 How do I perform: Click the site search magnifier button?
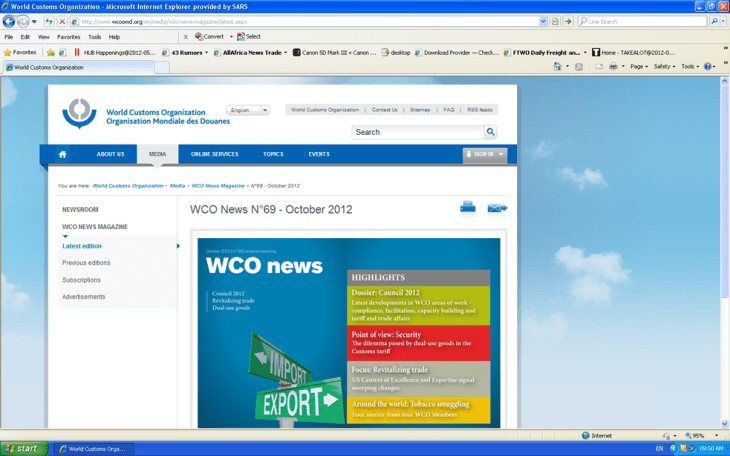pyautogui.click(x=490, y=132)
